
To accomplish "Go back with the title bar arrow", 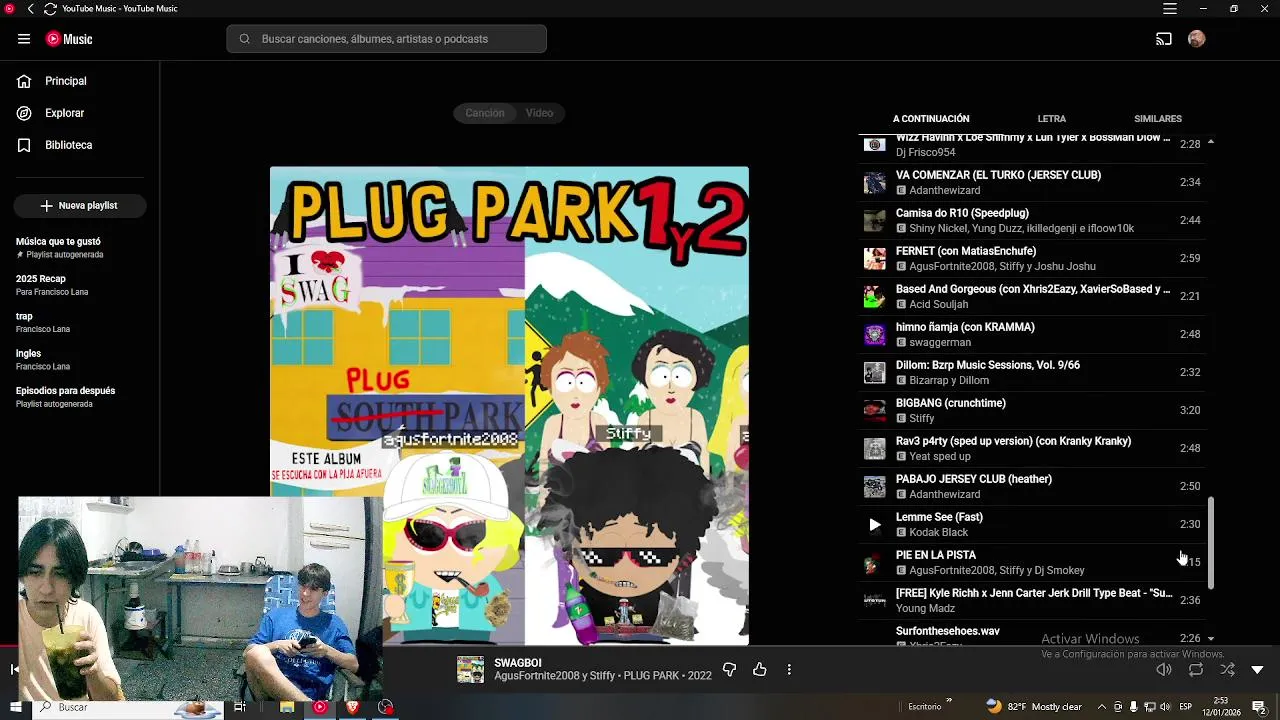I will pyautogui.click(x=31, y=9).
